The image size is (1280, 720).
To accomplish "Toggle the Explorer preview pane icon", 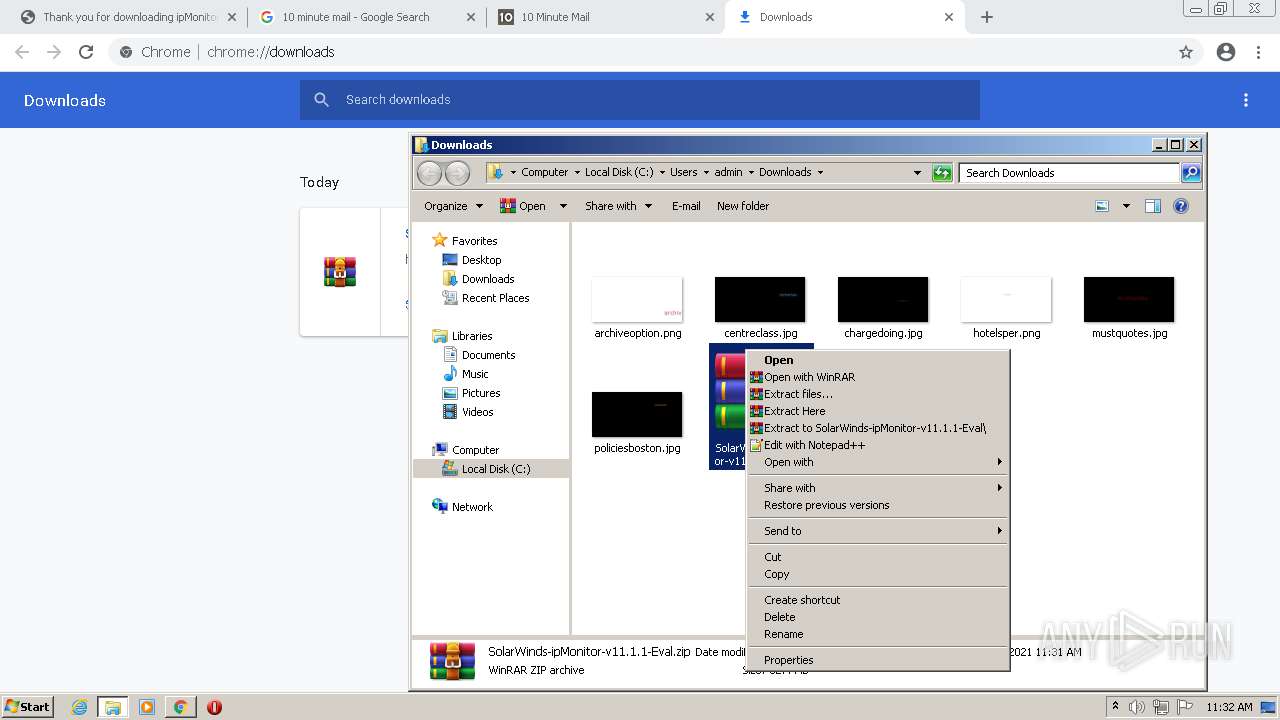I will click(x=1153, y=206).
